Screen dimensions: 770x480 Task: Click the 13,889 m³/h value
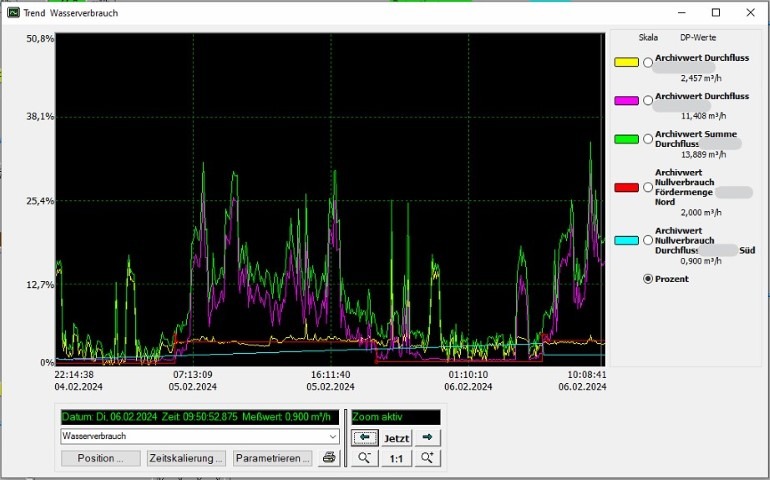[x=703, y=154]
